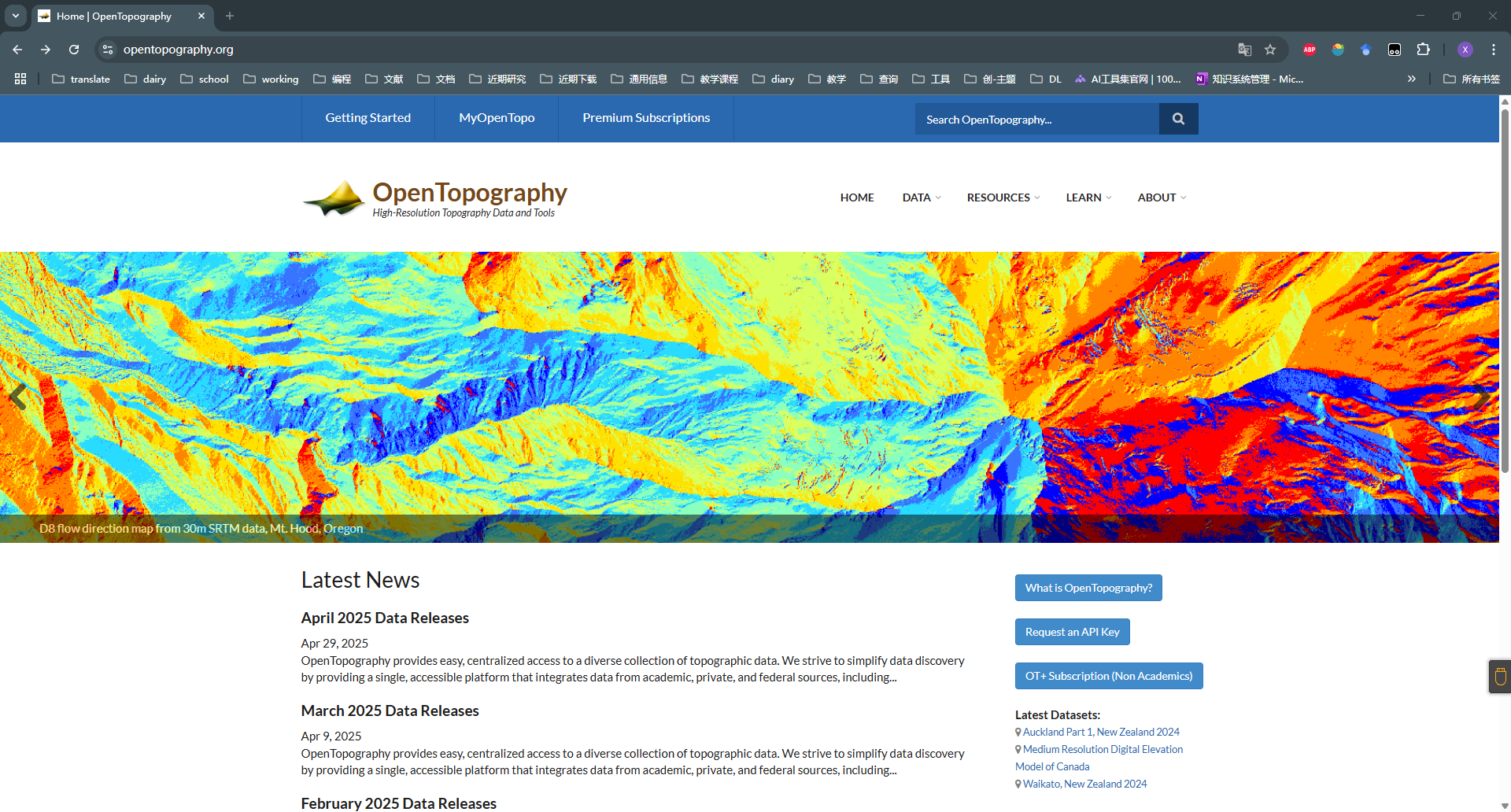Go to HOME in navigation
1511x812 pixels.
point(857,197)
